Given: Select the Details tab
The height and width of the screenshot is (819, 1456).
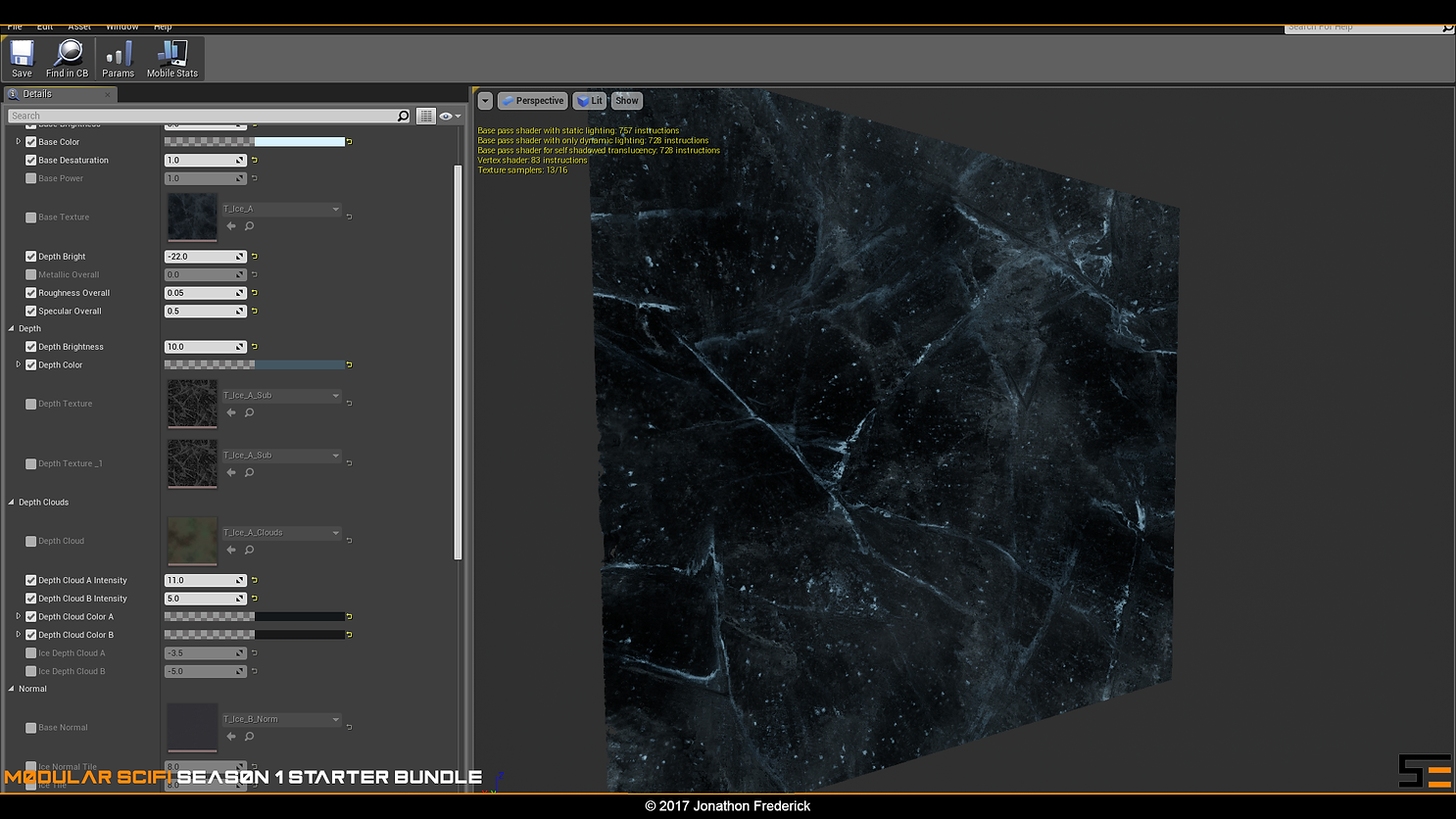Looking at the screenshot, I should point(61,94).
